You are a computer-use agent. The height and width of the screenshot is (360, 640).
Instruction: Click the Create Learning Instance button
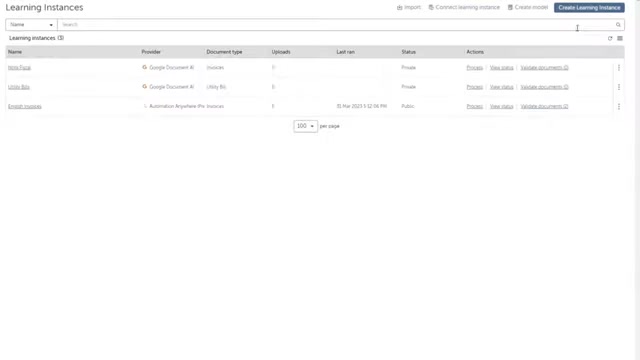pyautogui.click(x=589, y=8)
